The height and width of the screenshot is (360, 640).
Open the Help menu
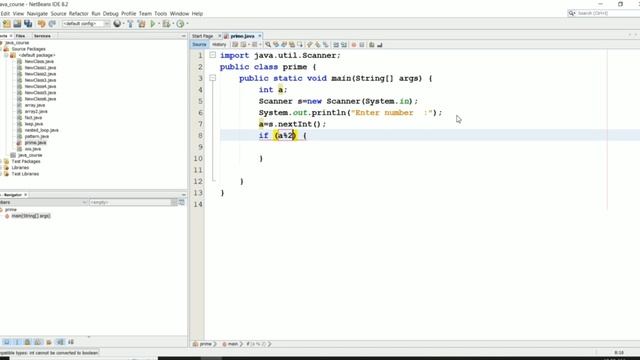(197, 13)
